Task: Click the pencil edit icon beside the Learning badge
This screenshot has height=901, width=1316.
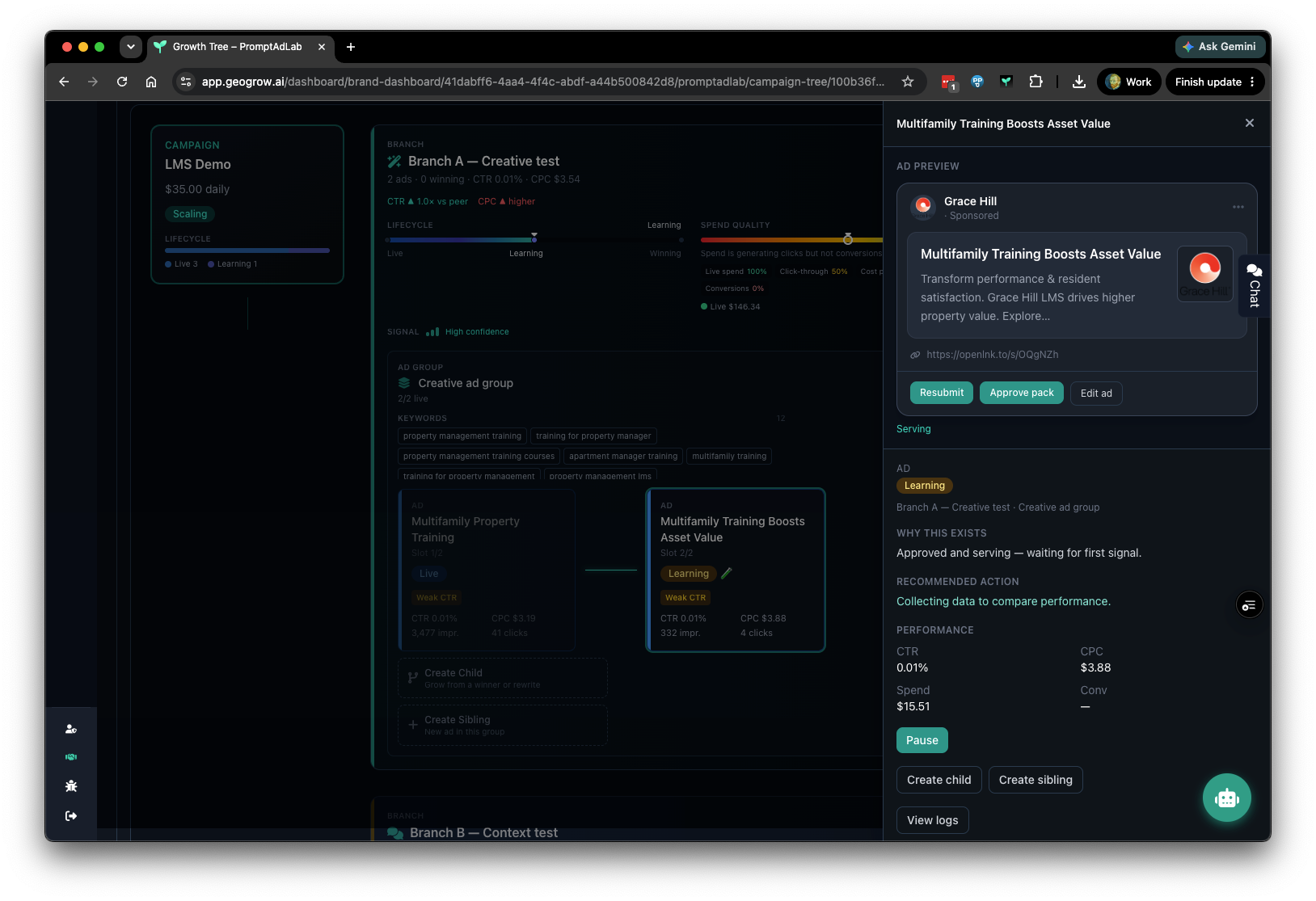Action: coord(727,573)
